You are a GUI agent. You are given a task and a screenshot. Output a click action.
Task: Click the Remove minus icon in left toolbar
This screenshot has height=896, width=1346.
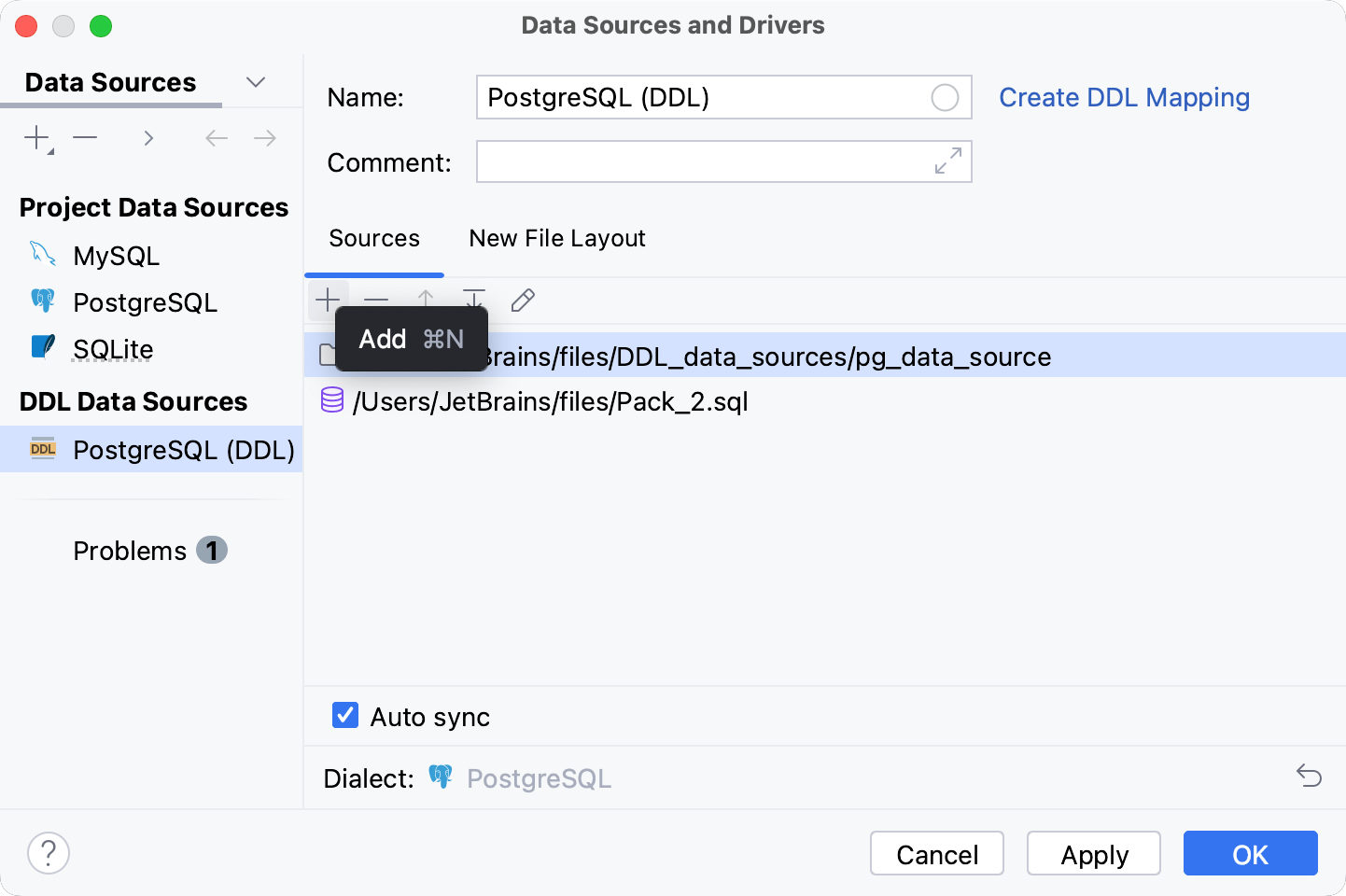coord(85,137)
